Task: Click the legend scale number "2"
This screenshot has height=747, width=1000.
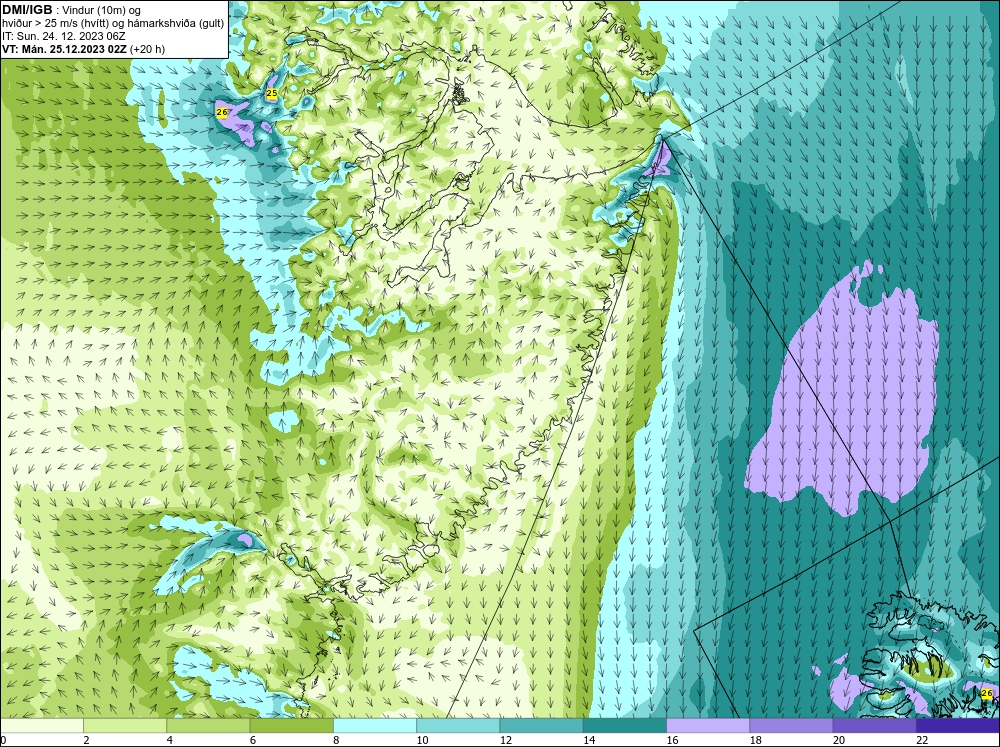Action: pos(86,740)
